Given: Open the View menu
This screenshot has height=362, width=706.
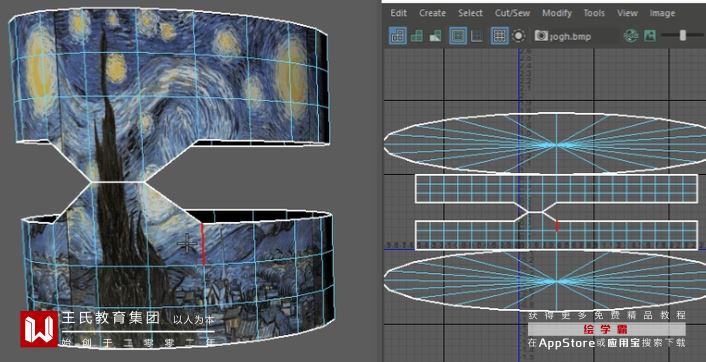Looking at the screenshot, I should coord(627,13).
